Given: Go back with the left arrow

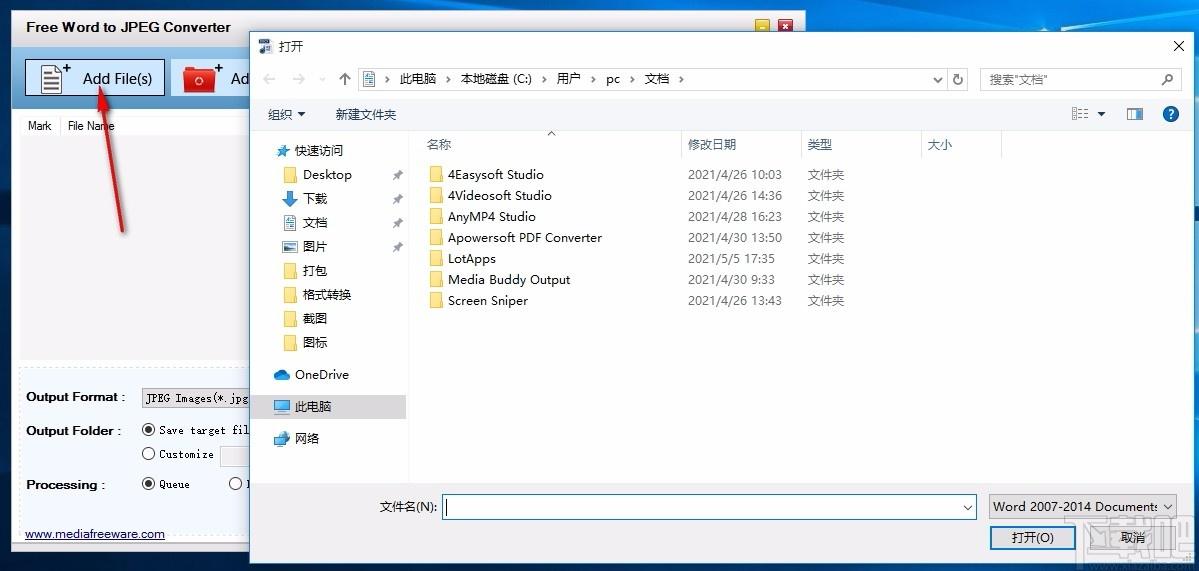Looking at the screenshot, I should point(268,79).
